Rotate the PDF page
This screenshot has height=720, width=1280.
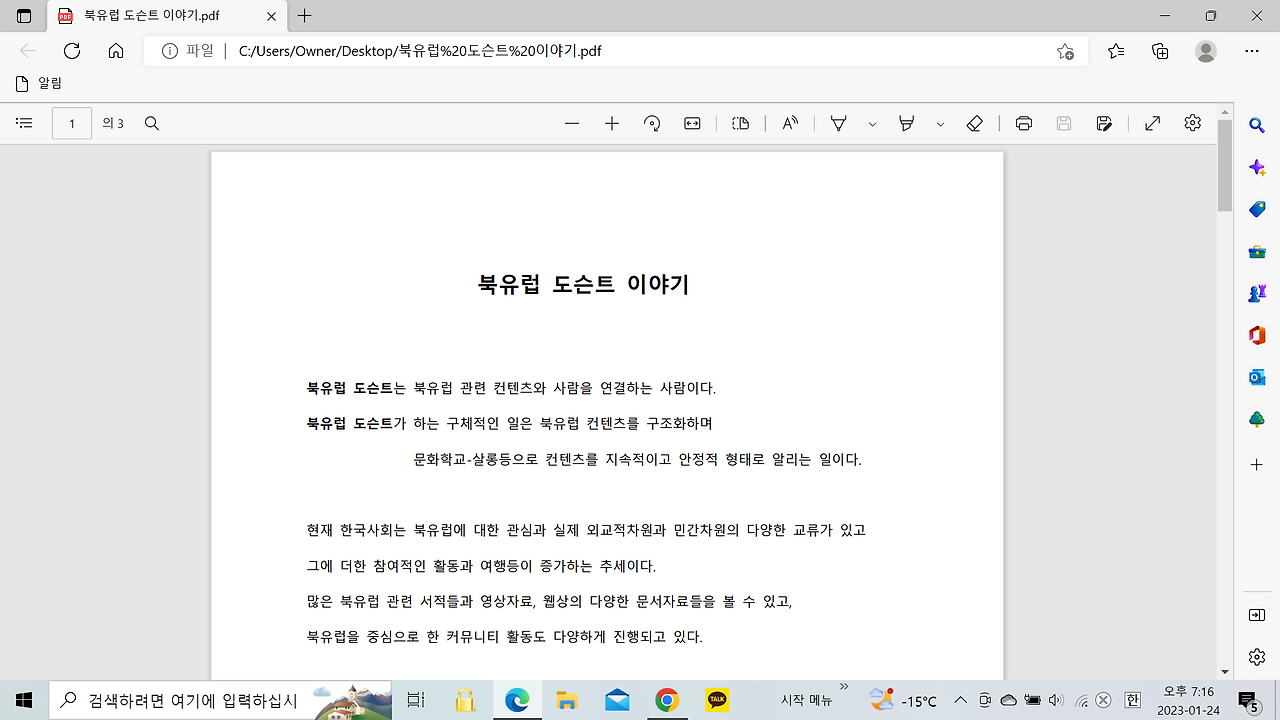pyautogui.click(x=651, y=123)
